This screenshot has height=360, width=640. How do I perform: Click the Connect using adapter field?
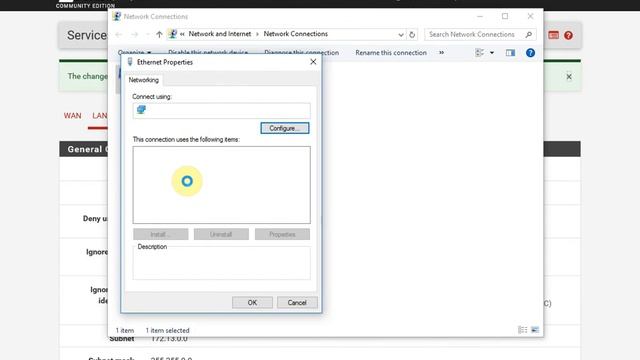click(x=221, y=111)
